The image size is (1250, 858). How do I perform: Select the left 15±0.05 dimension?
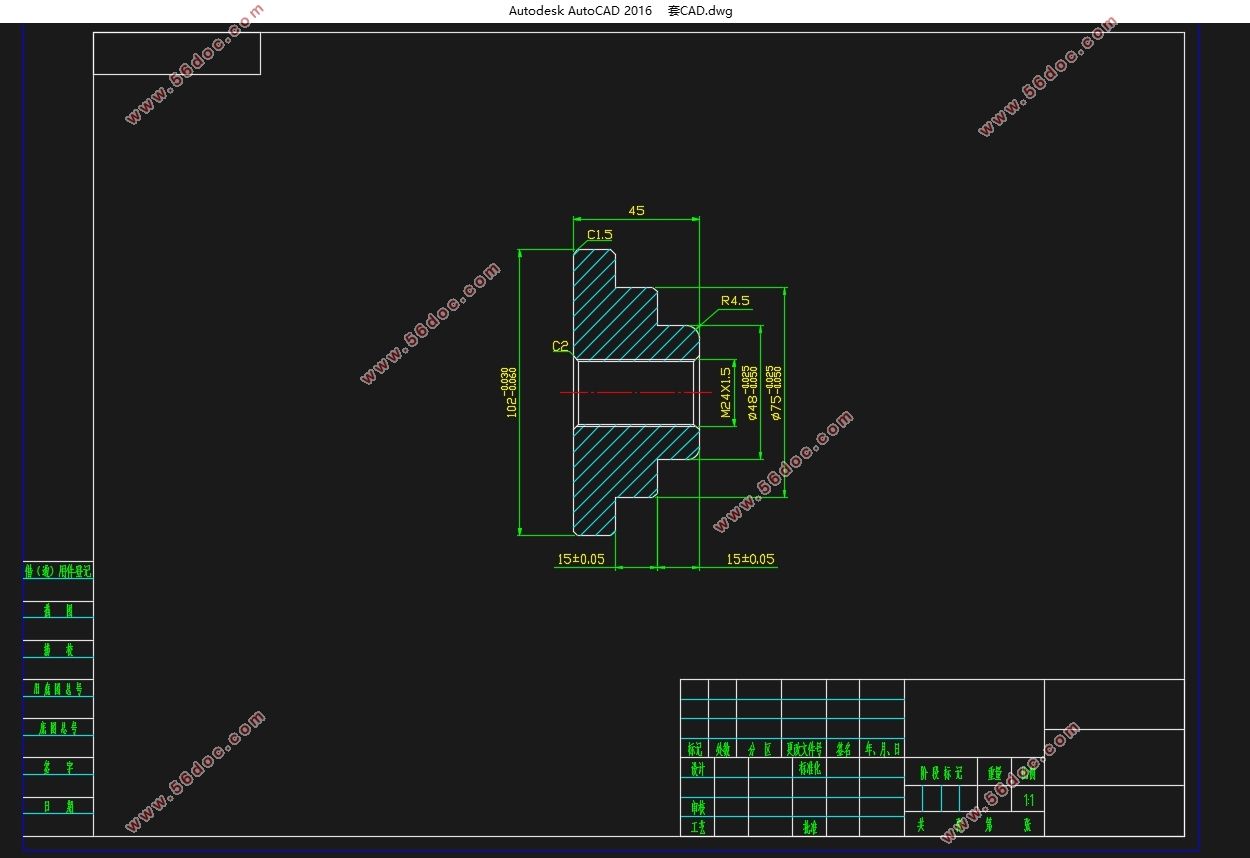pos(580,559)
